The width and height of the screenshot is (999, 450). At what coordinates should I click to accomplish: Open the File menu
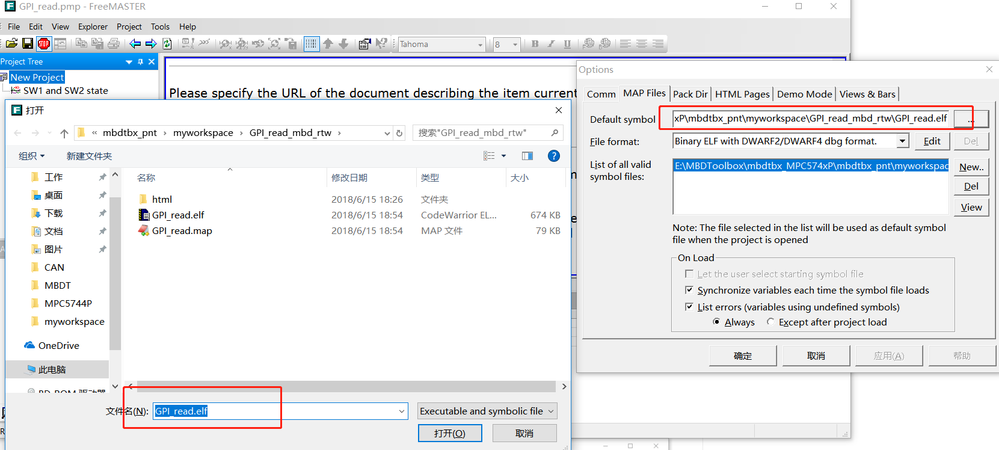pos(14,27)
